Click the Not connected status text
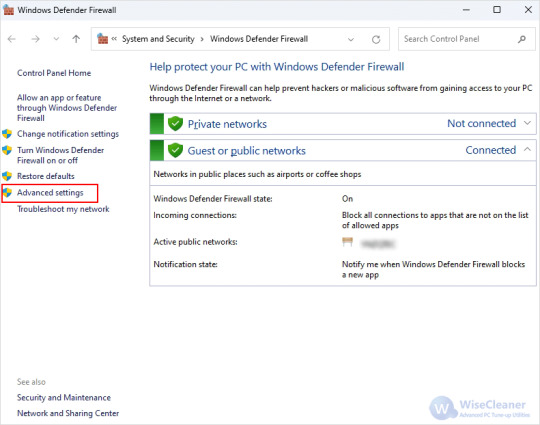Image resolution: width=540 pixels, height=425 pixels. (481, 123)
